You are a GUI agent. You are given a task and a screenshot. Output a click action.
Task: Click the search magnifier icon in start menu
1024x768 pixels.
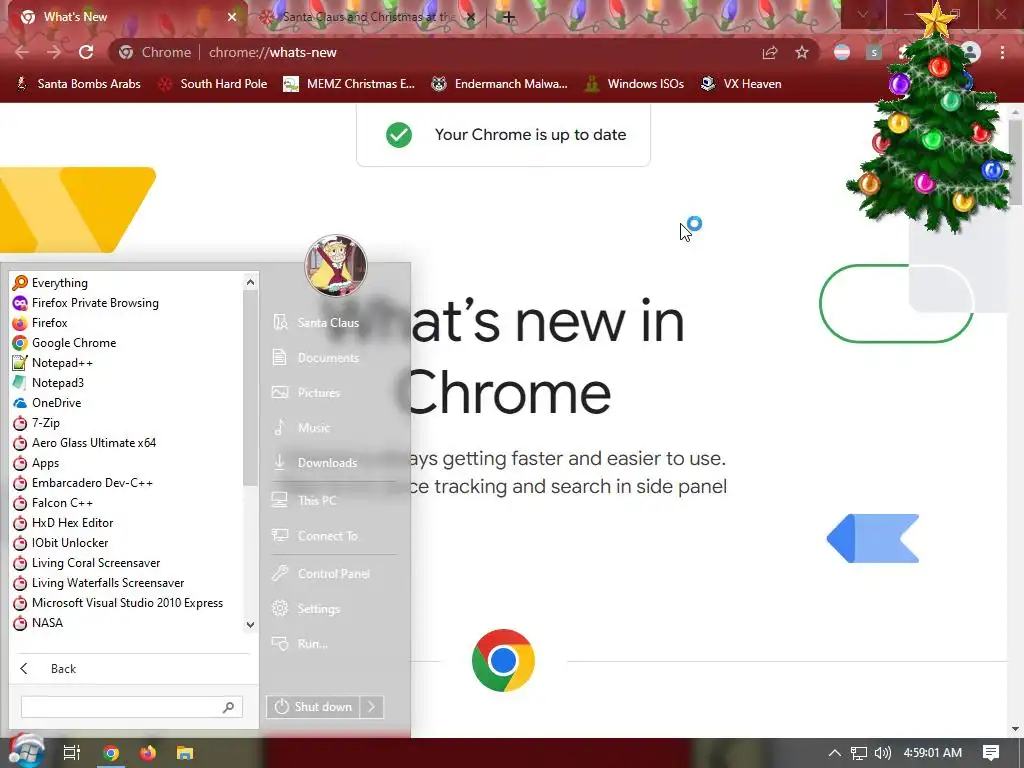pos(229,707)
